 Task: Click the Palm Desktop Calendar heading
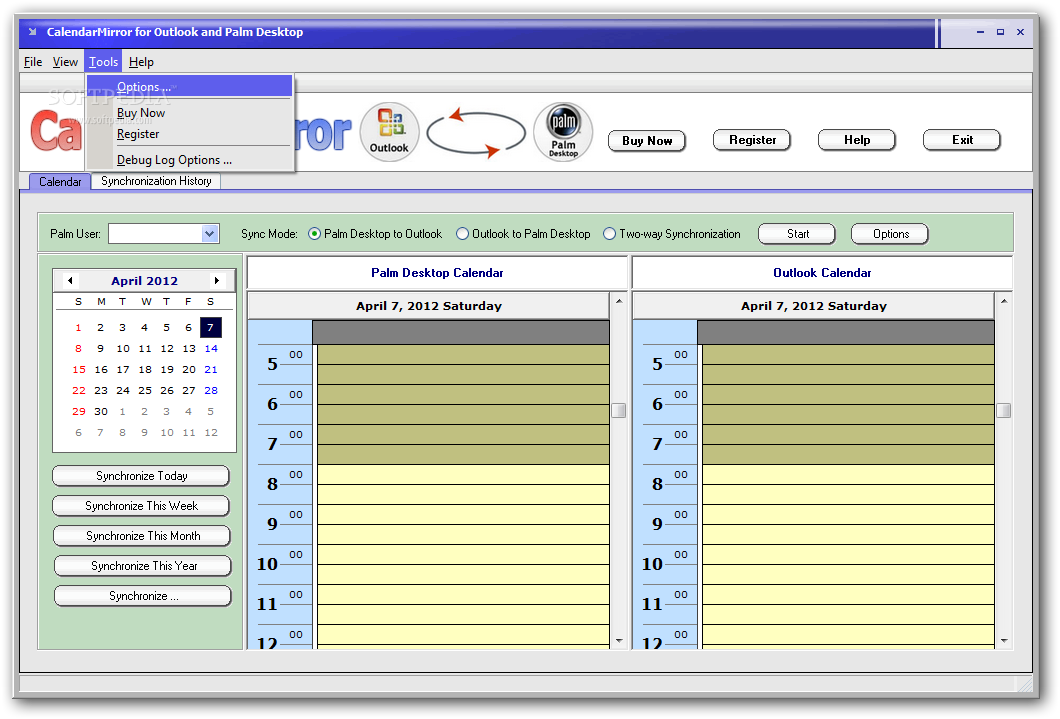(437, 273)
